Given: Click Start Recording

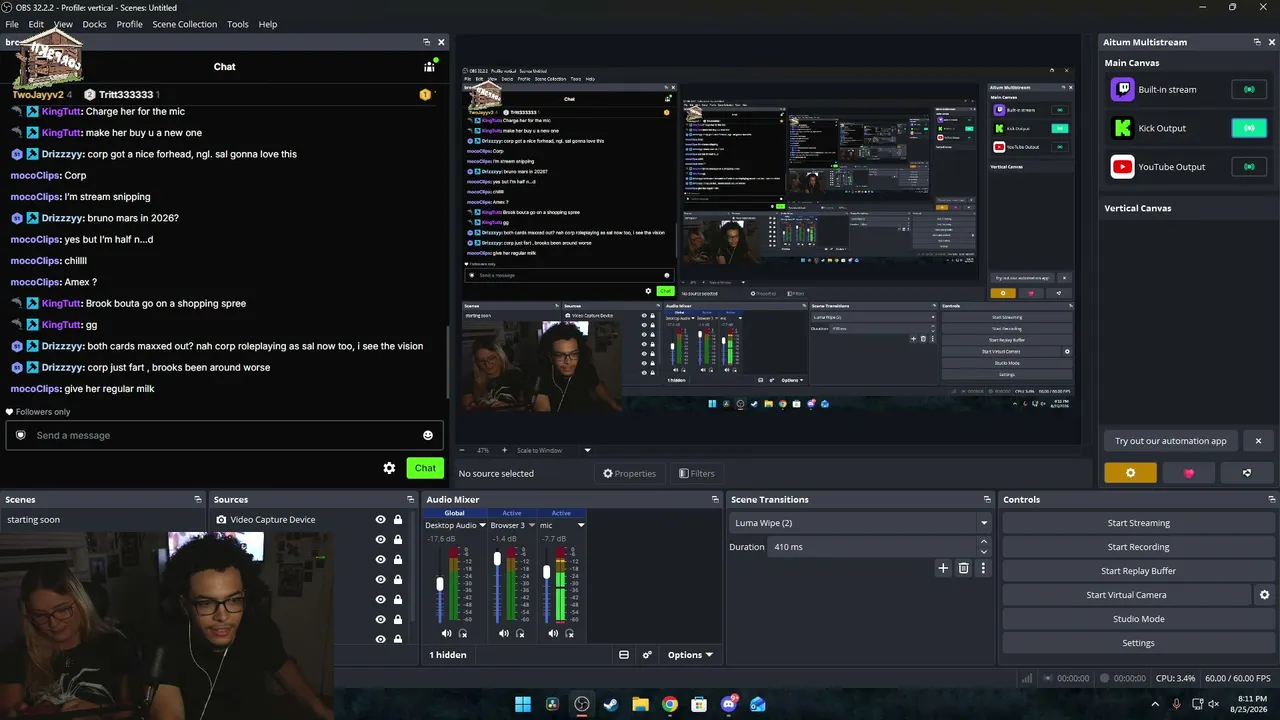Looking at the screenshot, I should pyautogui.click(x=1138, y=547).
